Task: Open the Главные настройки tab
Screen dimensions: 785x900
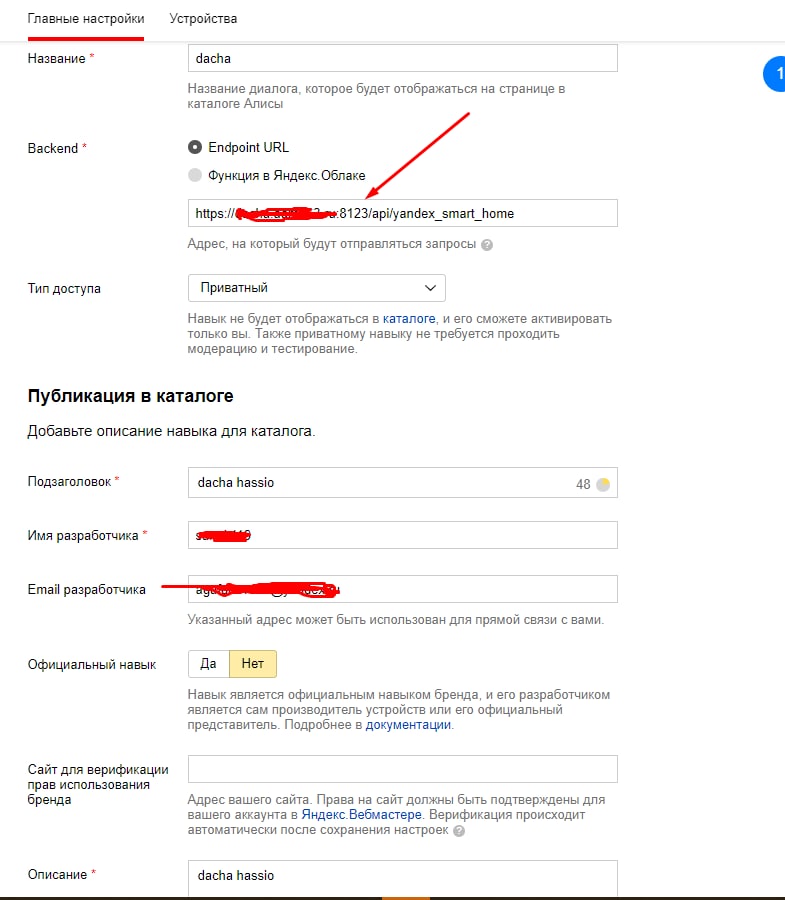Action: tap(86, 19)
